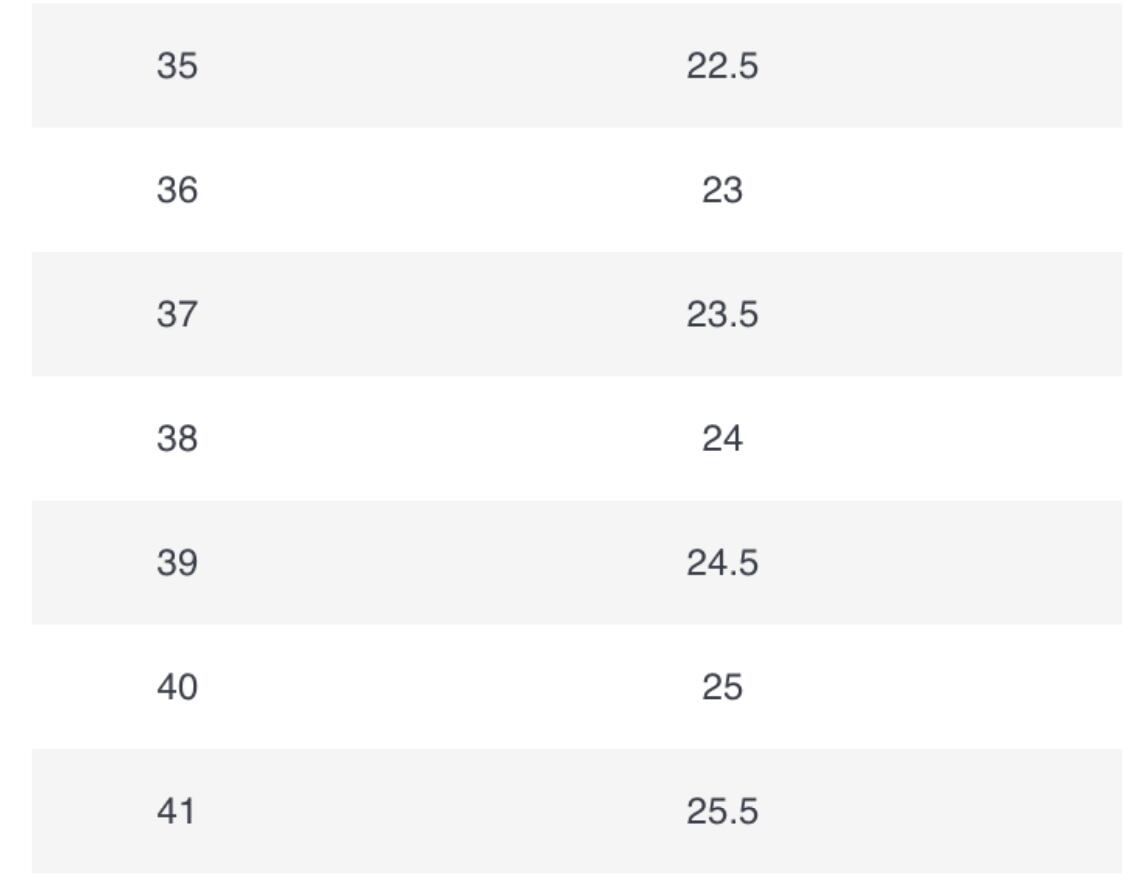The width and height of the screenshot is (1146, 879).
Task: Click the size 38 cell
Action: pyautogui.click(x=177, y=438)
